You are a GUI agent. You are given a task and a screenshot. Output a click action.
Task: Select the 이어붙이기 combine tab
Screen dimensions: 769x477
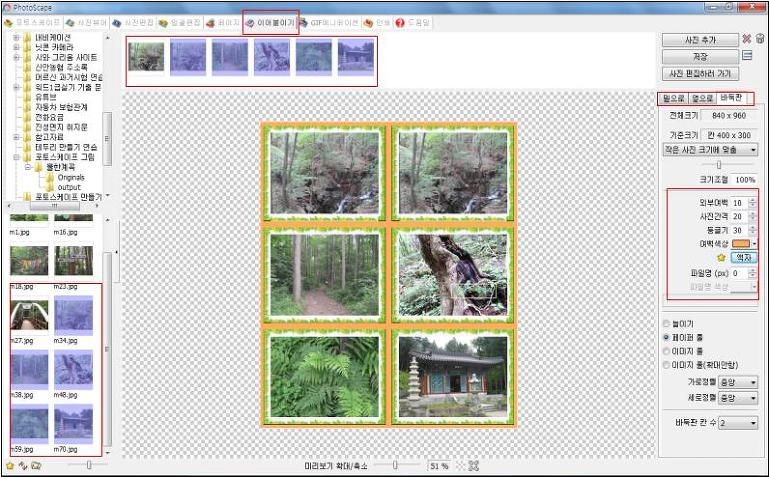click(270, 23)
